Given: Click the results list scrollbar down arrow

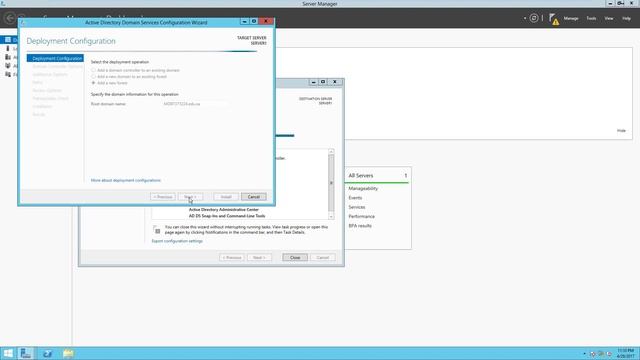Looking at the screenshot, I should point(331,217).
